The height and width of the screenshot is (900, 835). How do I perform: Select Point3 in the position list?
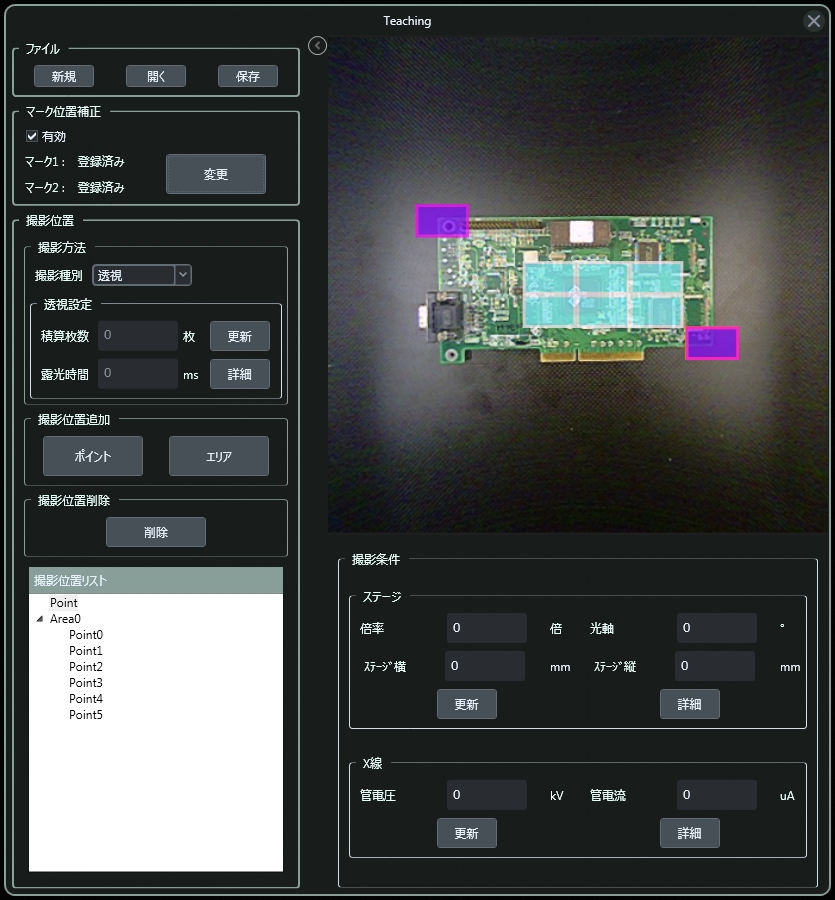(86, 683)
